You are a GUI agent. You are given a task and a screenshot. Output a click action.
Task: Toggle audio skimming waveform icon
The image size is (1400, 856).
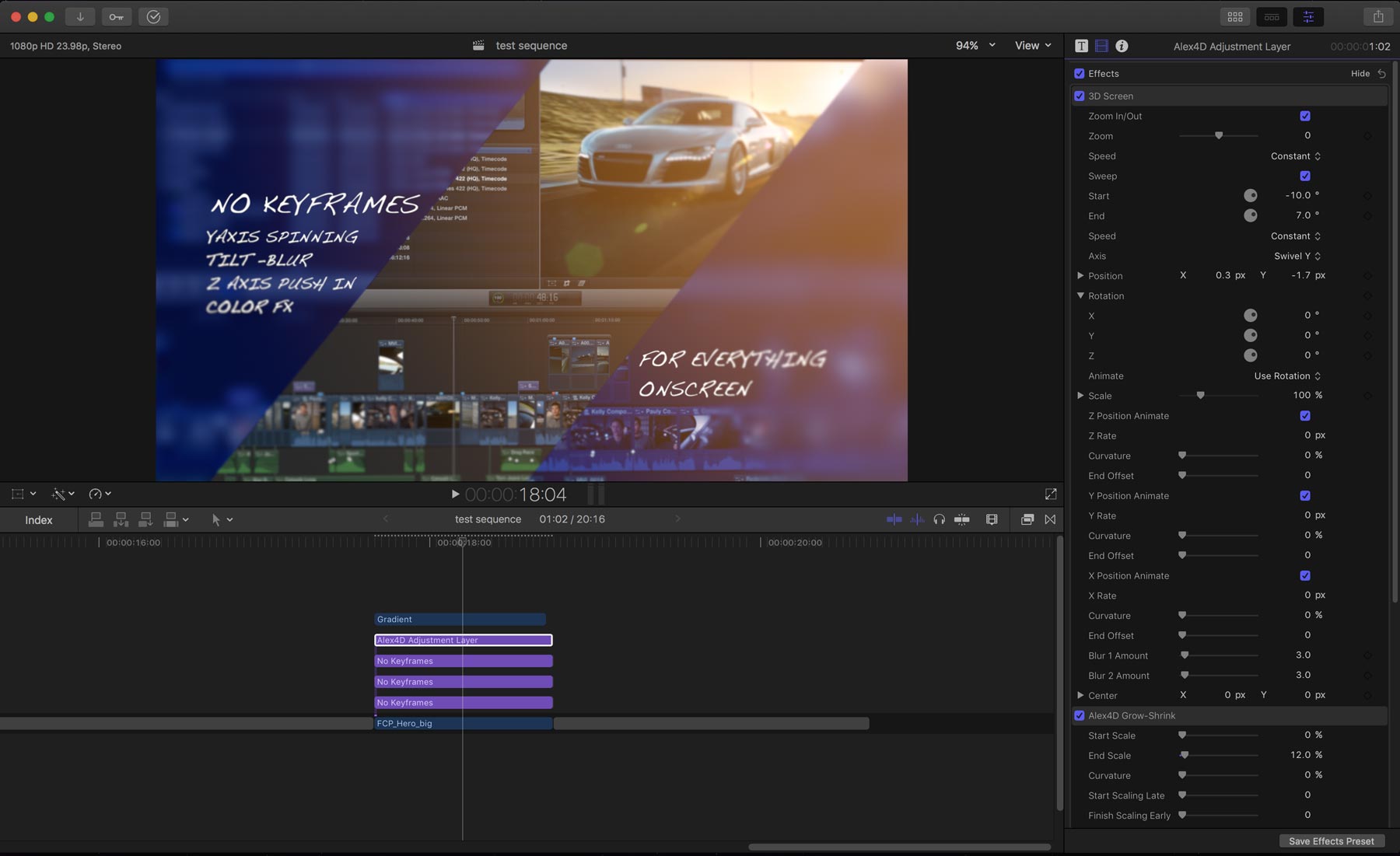click(x=917, y=519)
